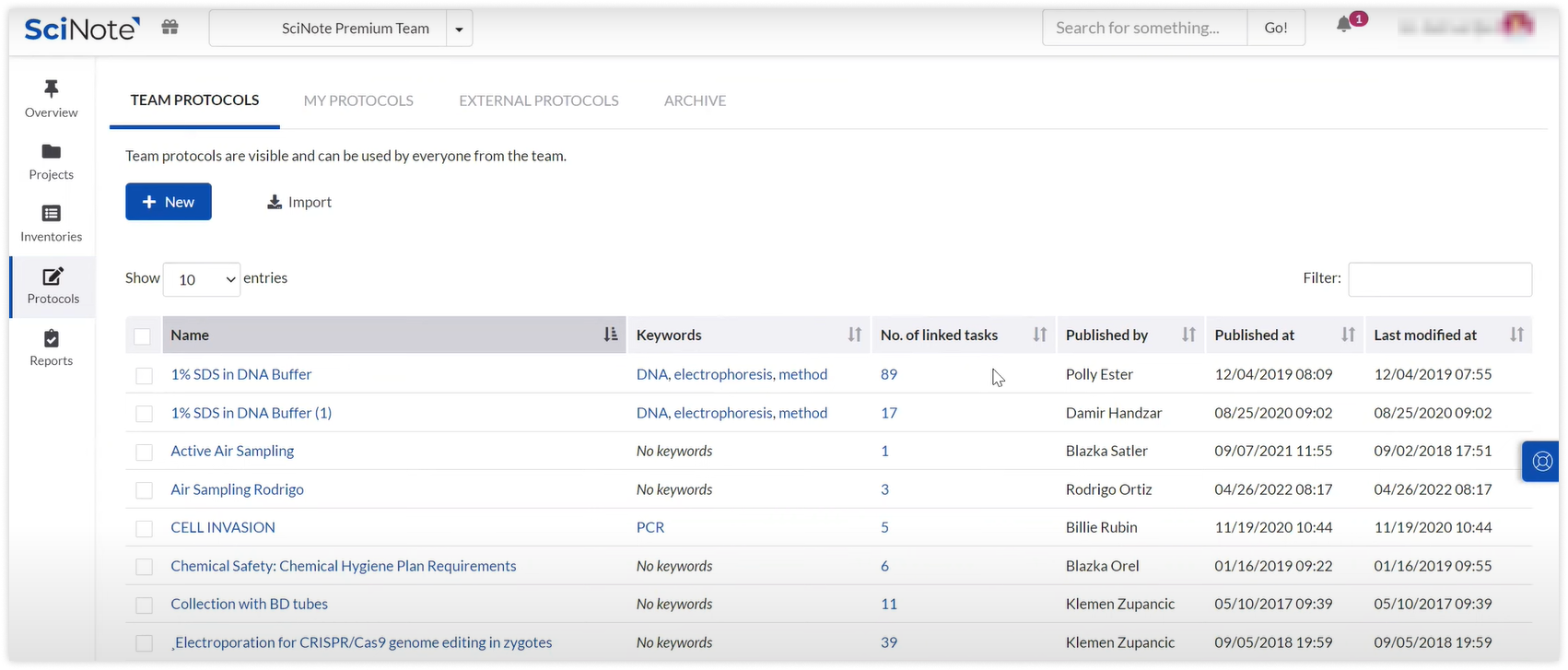Click the user profile avatar
Image resolution: width=1568 pixels, height=670 pixels.
point(1516,25)
